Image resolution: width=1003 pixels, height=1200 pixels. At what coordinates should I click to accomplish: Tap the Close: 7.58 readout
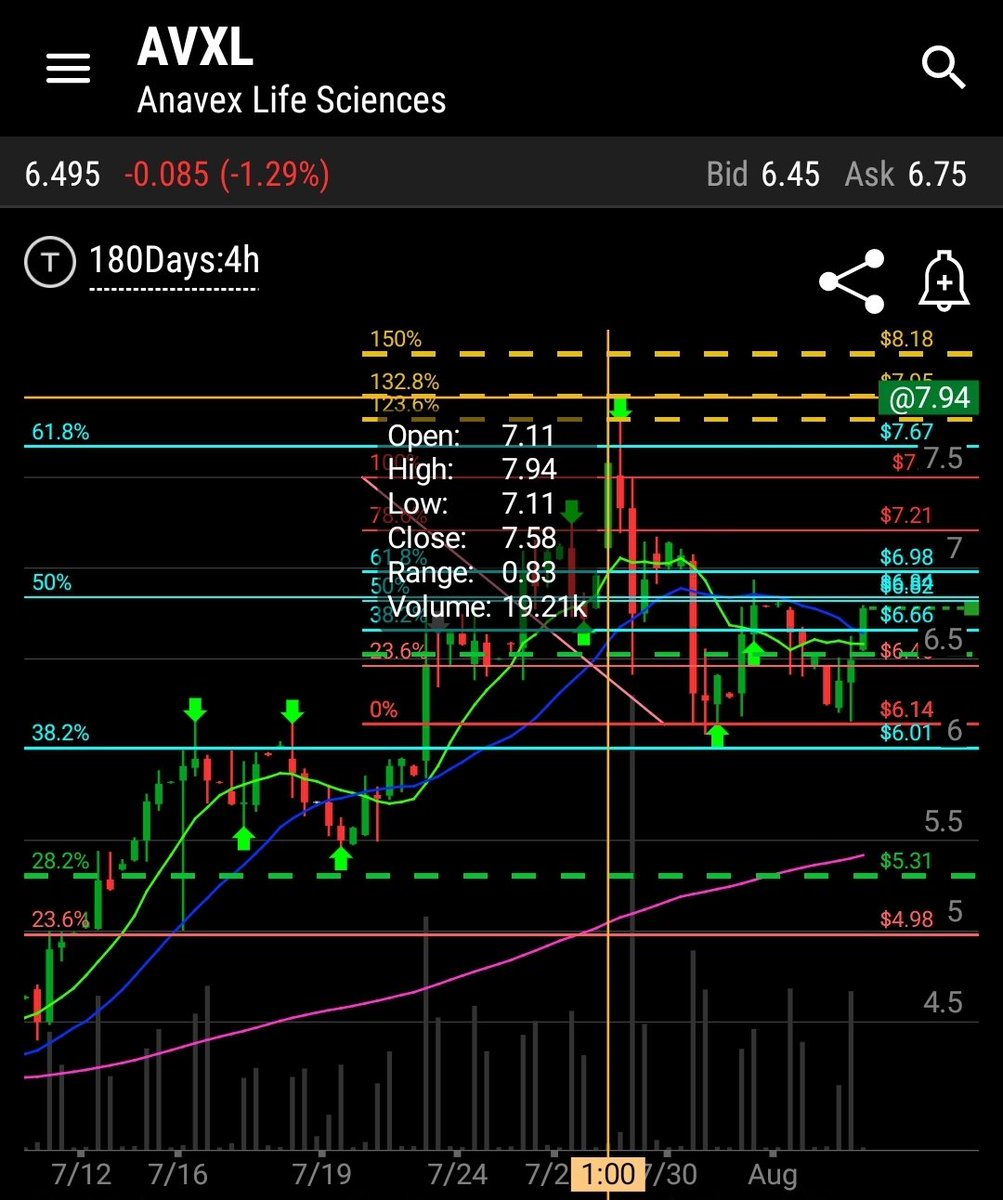pyautogui.click(x=471, y=537)
